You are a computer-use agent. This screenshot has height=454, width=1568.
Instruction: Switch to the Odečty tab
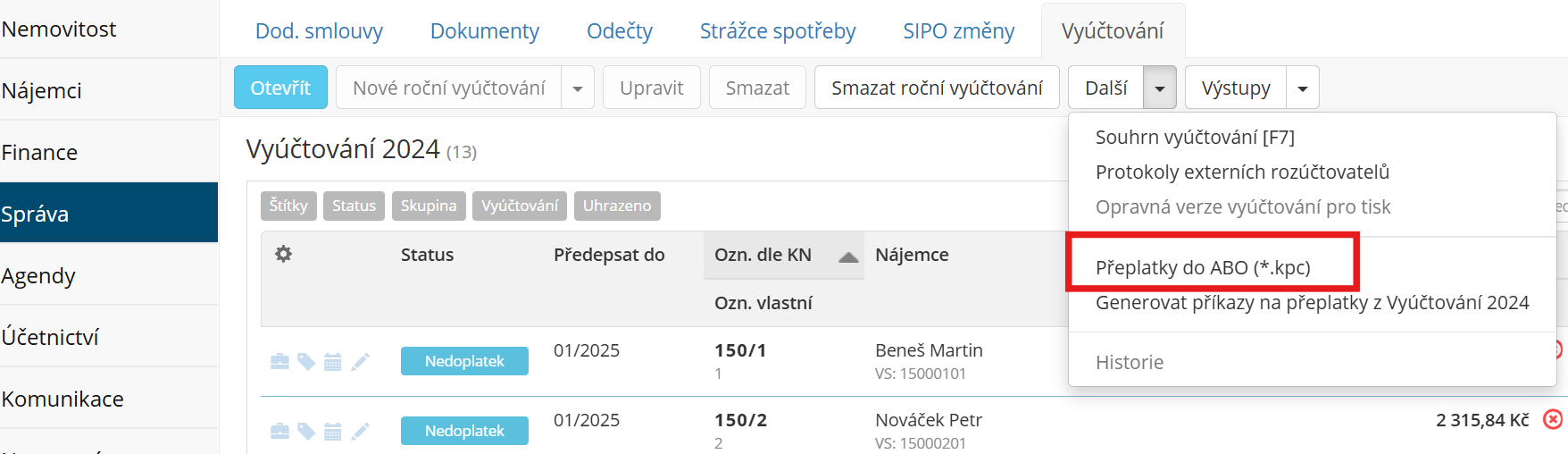click(620, 31)
